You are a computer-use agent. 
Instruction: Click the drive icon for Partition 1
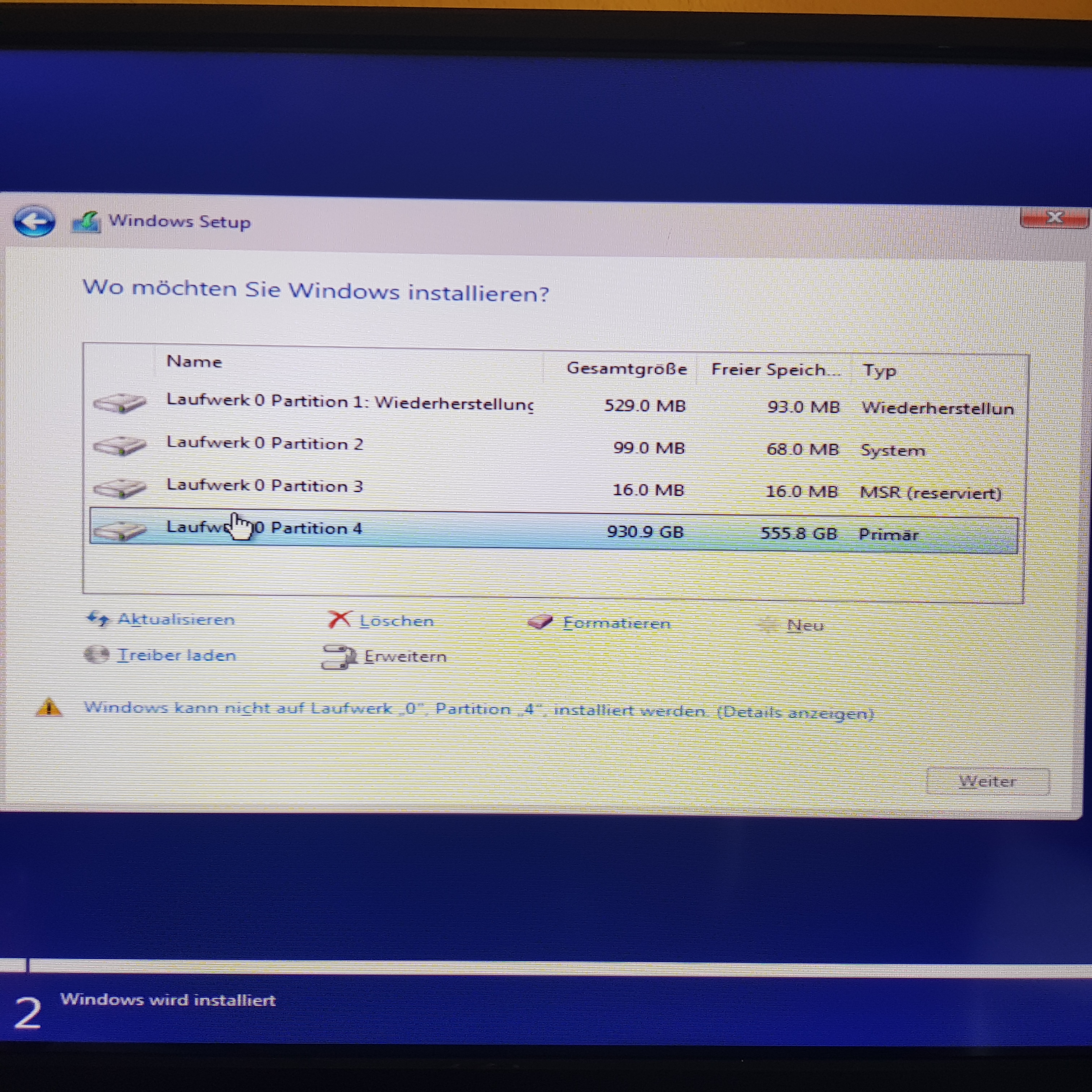[x=120, y=403]
